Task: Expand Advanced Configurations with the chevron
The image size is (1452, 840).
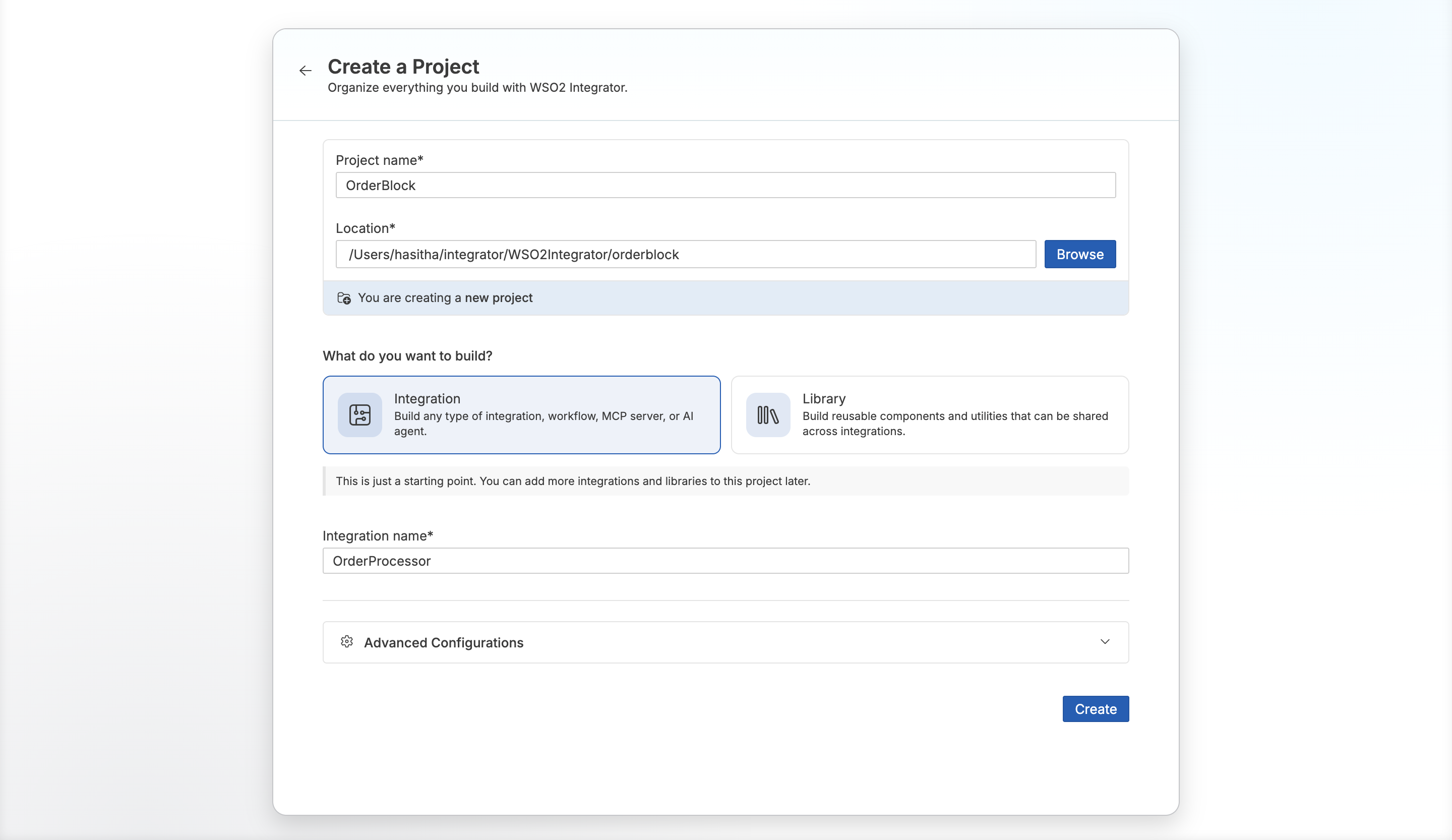Action: pos(1105,642)
